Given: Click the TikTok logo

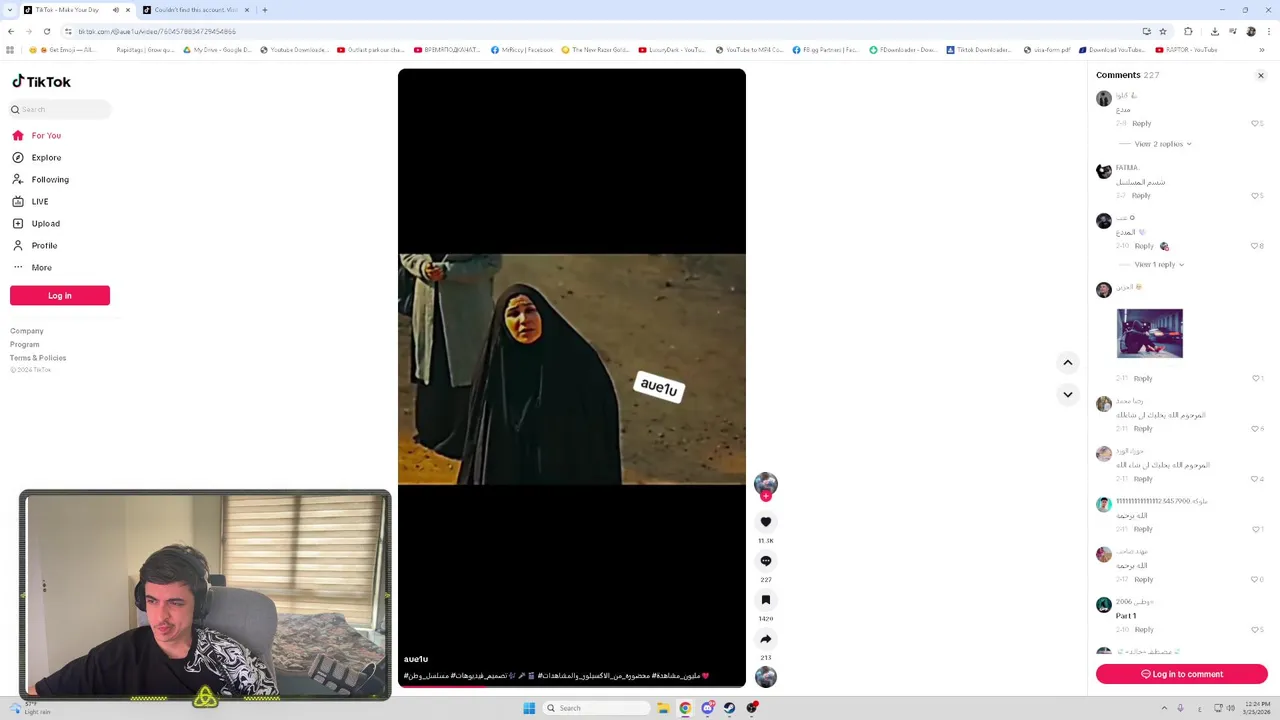Looking at the screenshot, I should click(x=41, y=82).
